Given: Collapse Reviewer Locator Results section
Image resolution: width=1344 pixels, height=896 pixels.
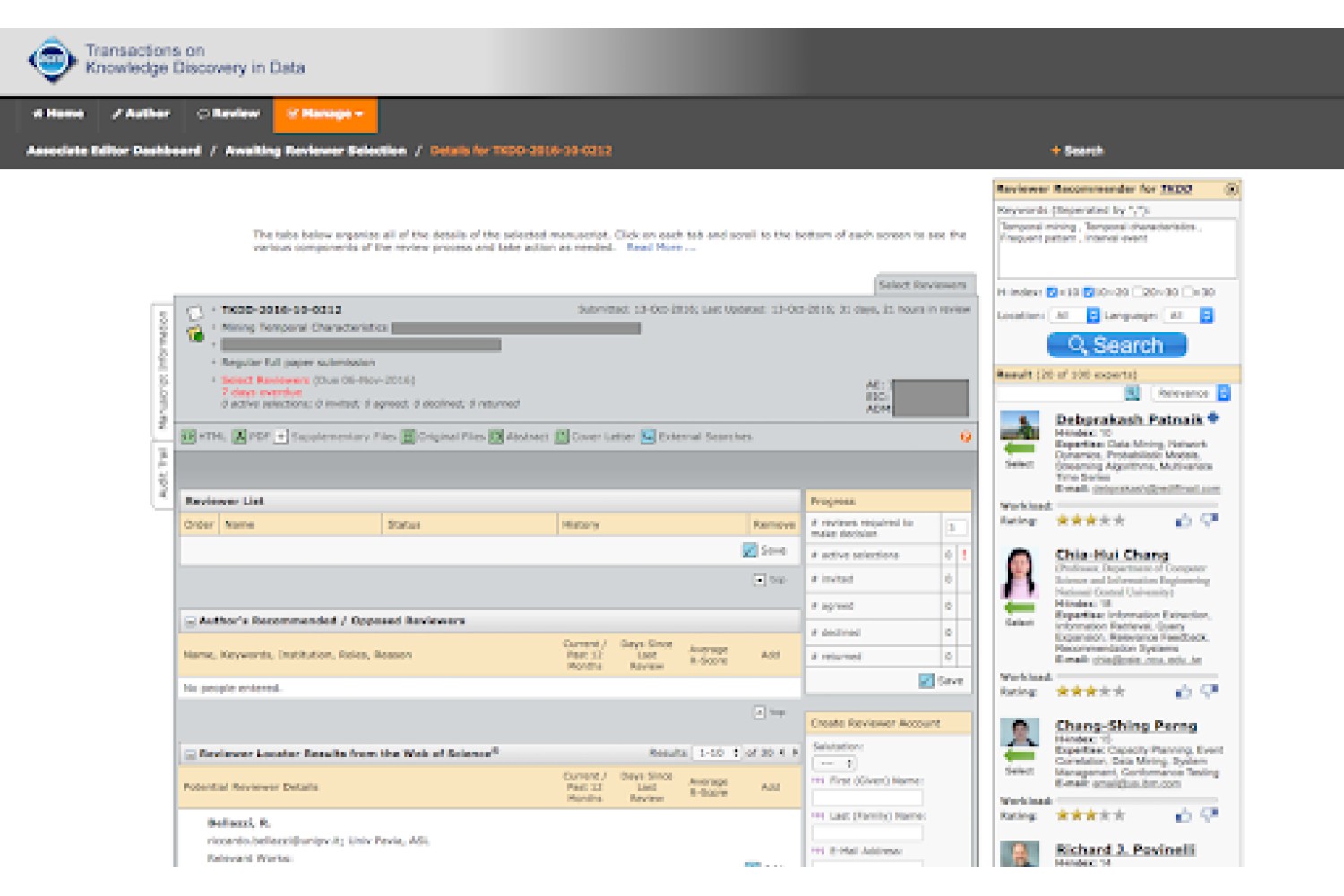Looking at the screenshot, I should 190,754.
